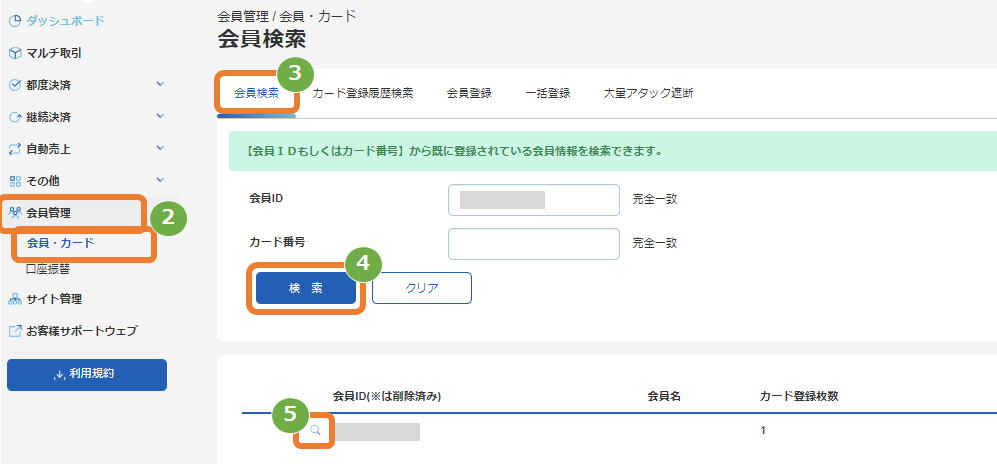Open the 口座振替 submenu item
Screen dimensions: 997x464
pyautogui.click(x=48, y=269)
